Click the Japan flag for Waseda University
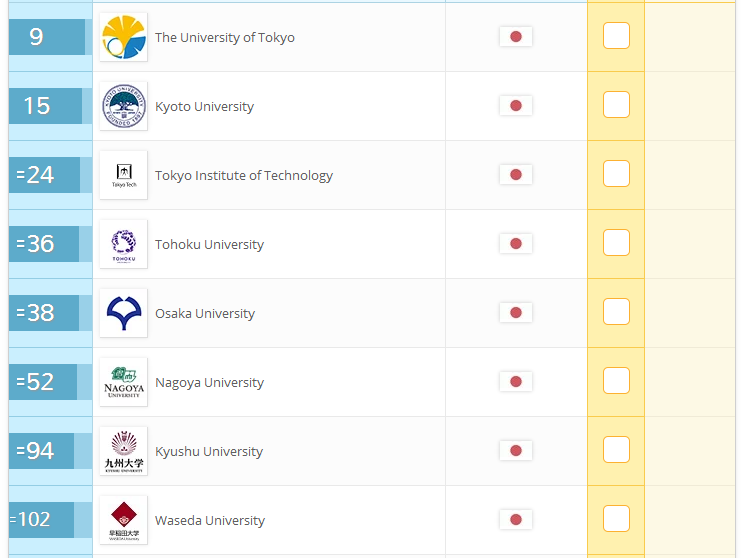741x558 pixels. [x=516, y=519]
